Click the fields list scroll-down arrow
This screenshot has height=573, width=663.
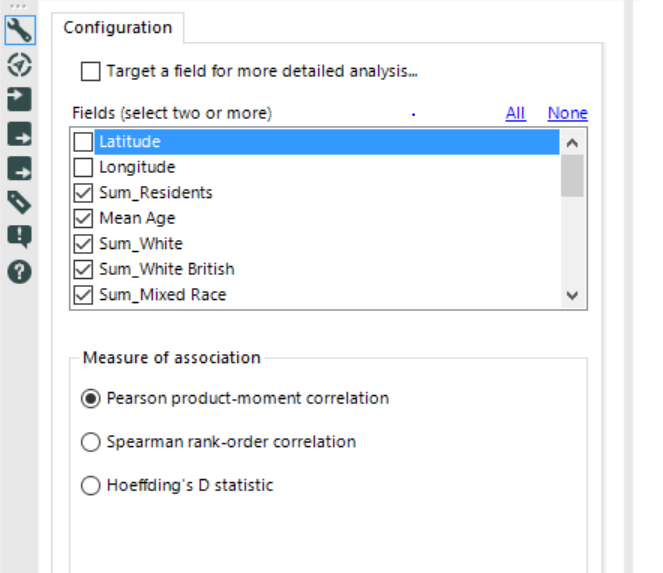pyautogui.click(x=572, y=295)
